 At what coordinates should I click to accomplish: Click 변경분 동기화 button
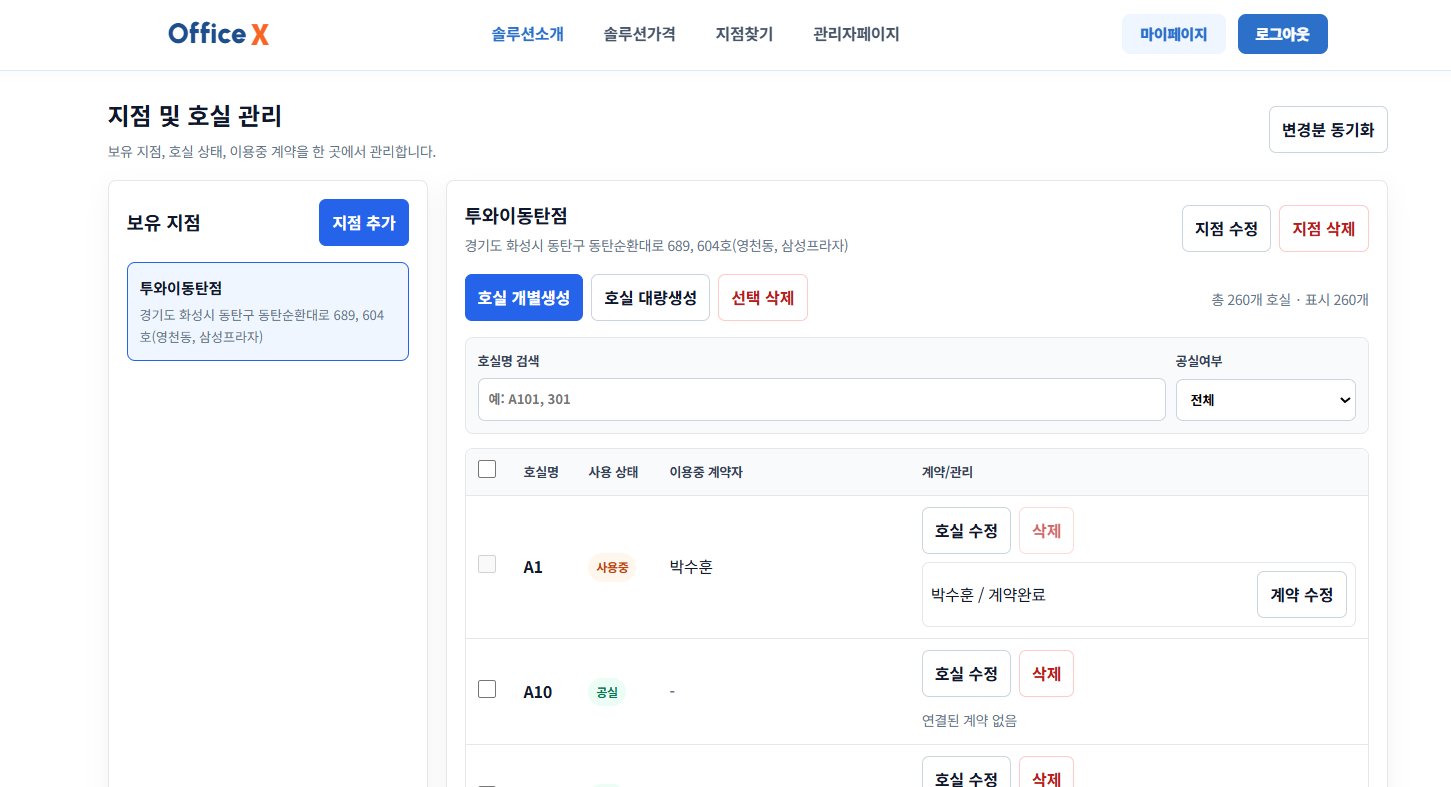1328,130
